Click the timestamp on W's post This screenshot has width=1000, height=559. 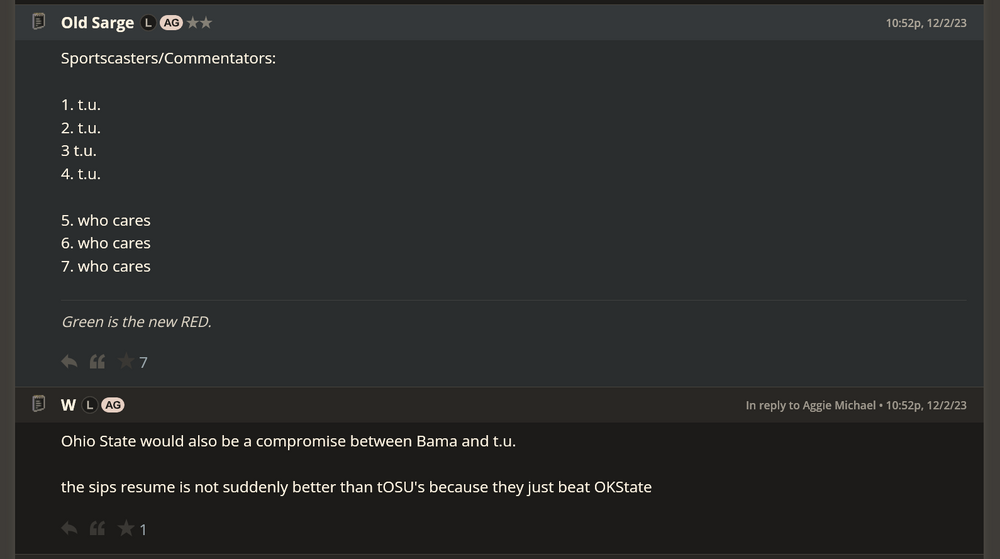926,405
